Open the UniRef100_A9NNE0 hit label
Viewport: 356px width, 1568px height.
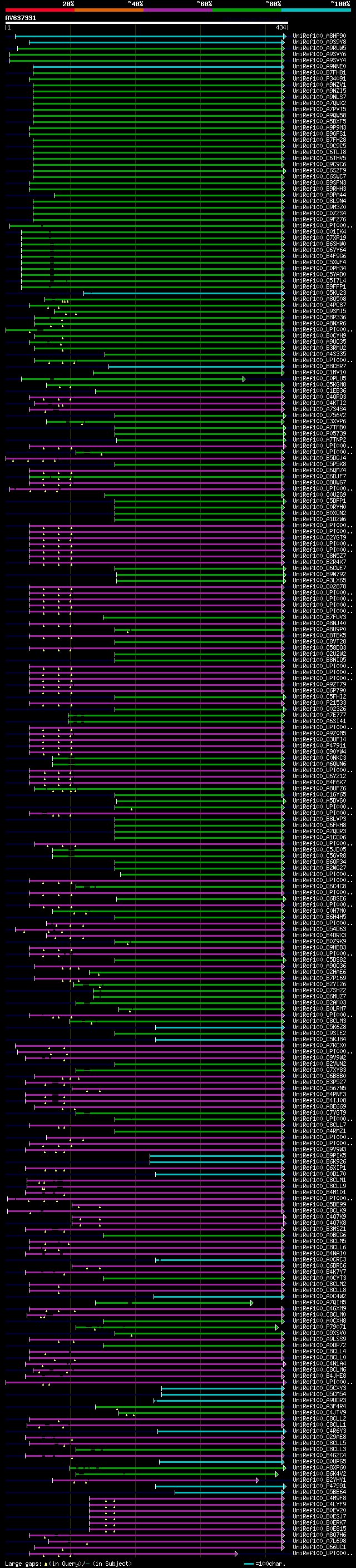[x=319, y=67]
